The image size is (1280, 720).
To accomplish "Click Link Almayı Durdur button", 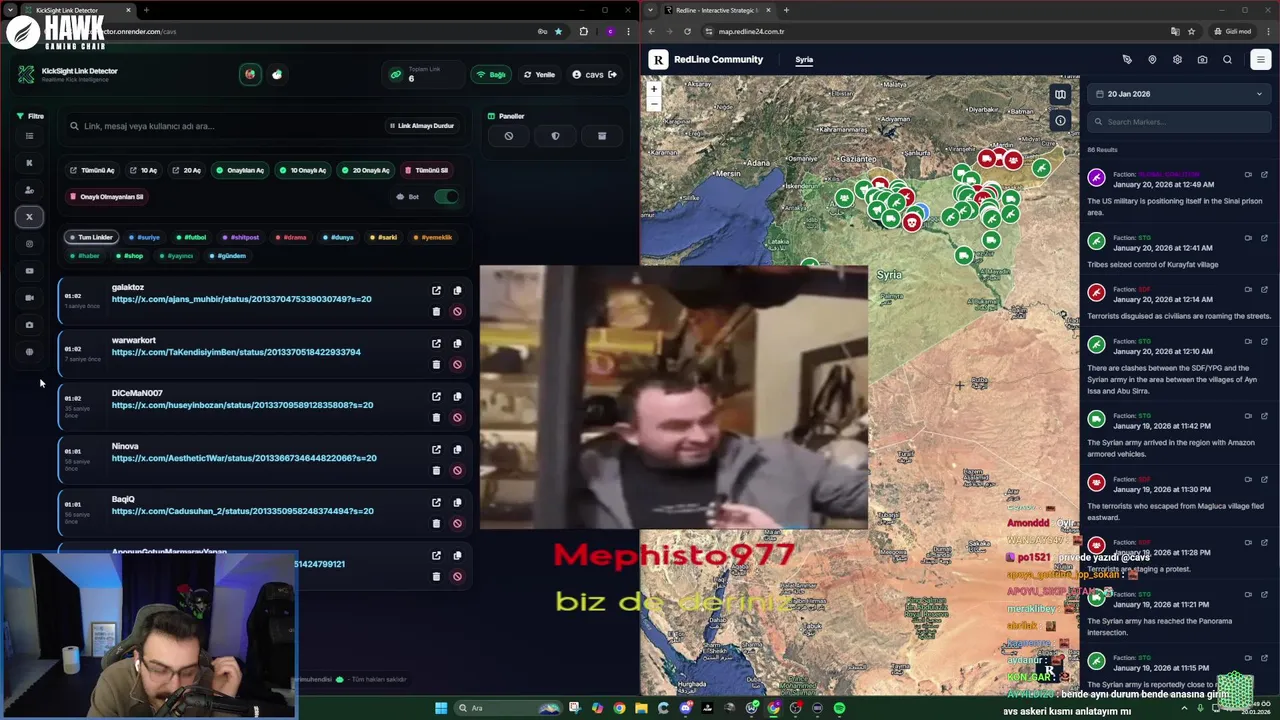I will pyautogui.click(x=421, y=126).
